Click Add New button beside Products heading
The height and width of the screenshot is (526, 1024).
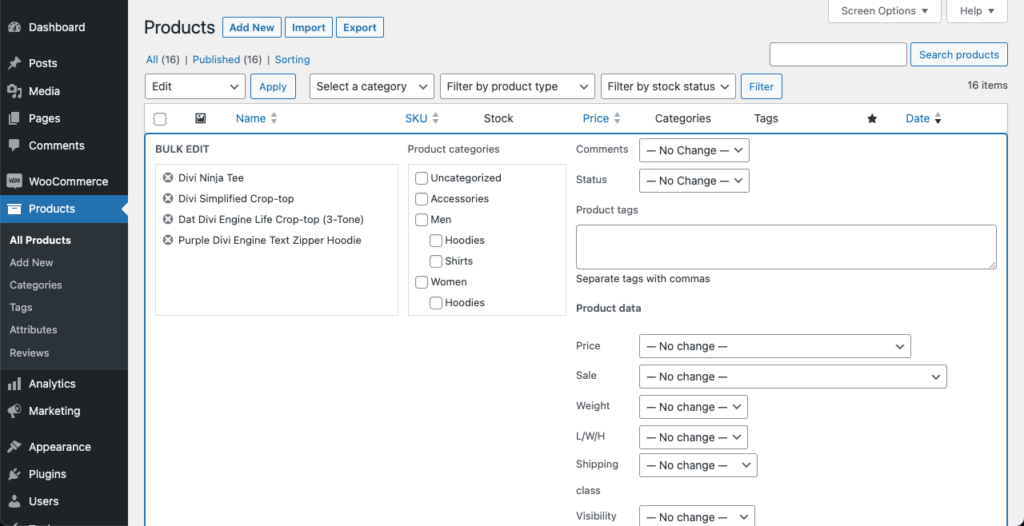click(252, 27)
